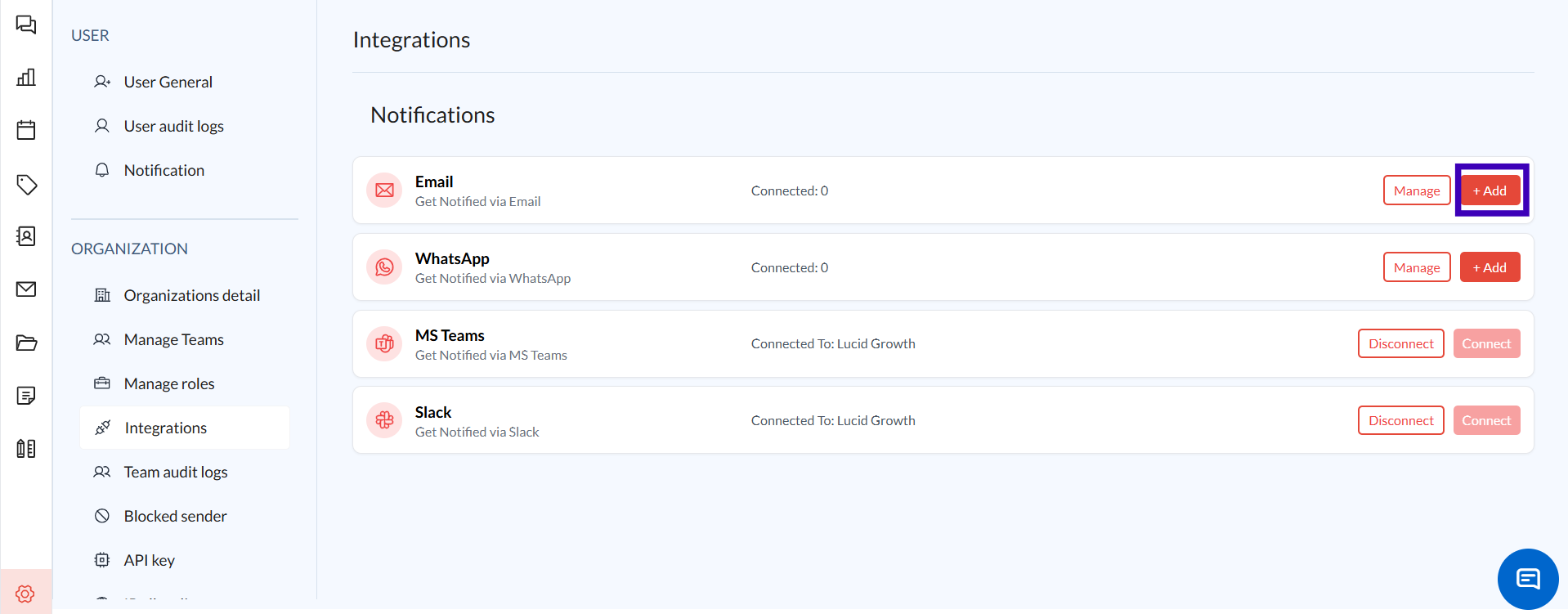Click the Integrations page heading
This screenshot has height=614, width=1568.
(x=411, y=40)
